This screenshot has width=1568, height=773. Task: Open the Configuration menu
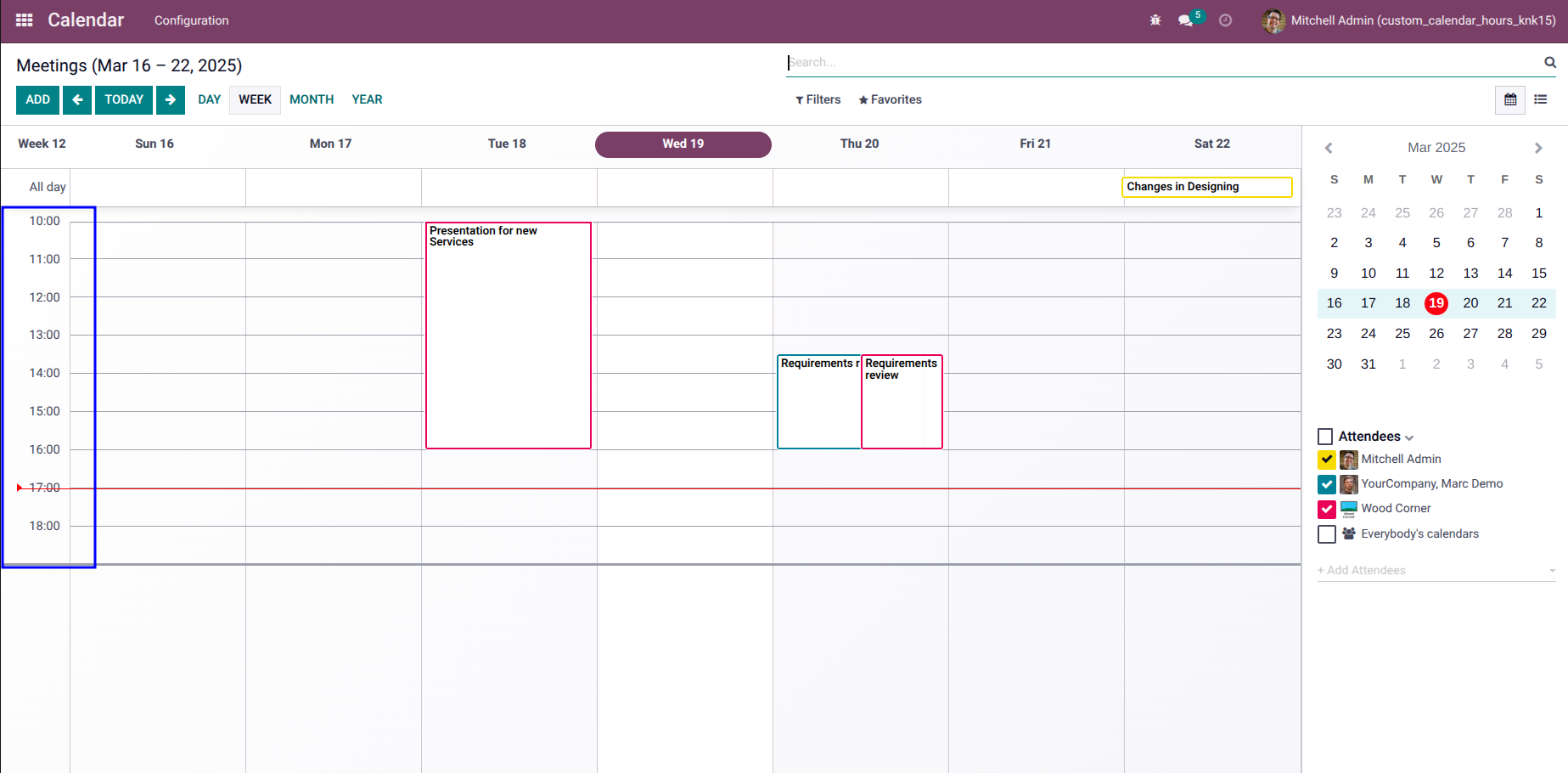tap(191, 20)
